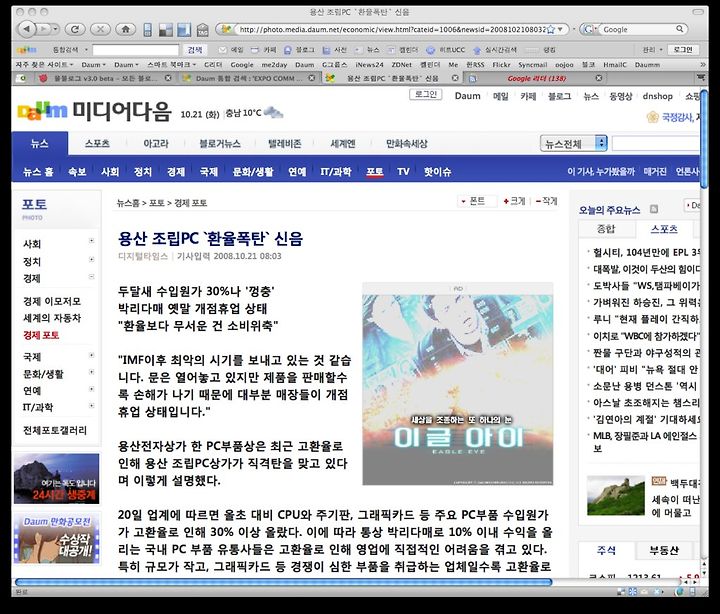Open the 뉴스전체 search scope dropdown
The image size is (720, 614).
coord(574,144)
